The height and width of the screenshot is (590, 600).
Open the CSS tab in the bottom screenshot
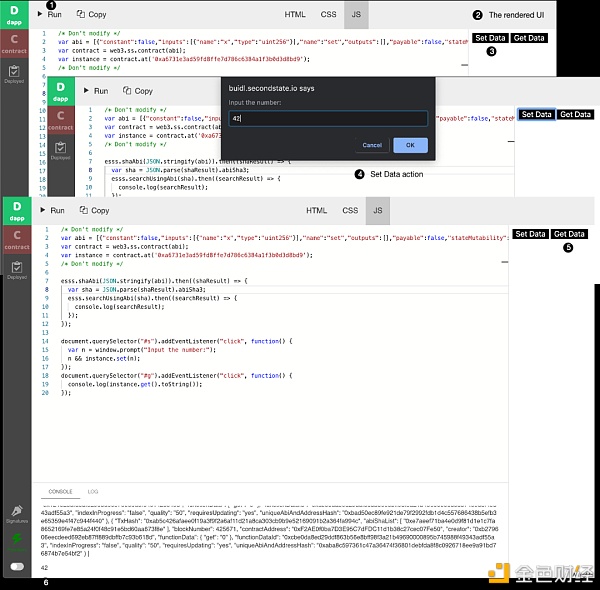tap(350, 210)
